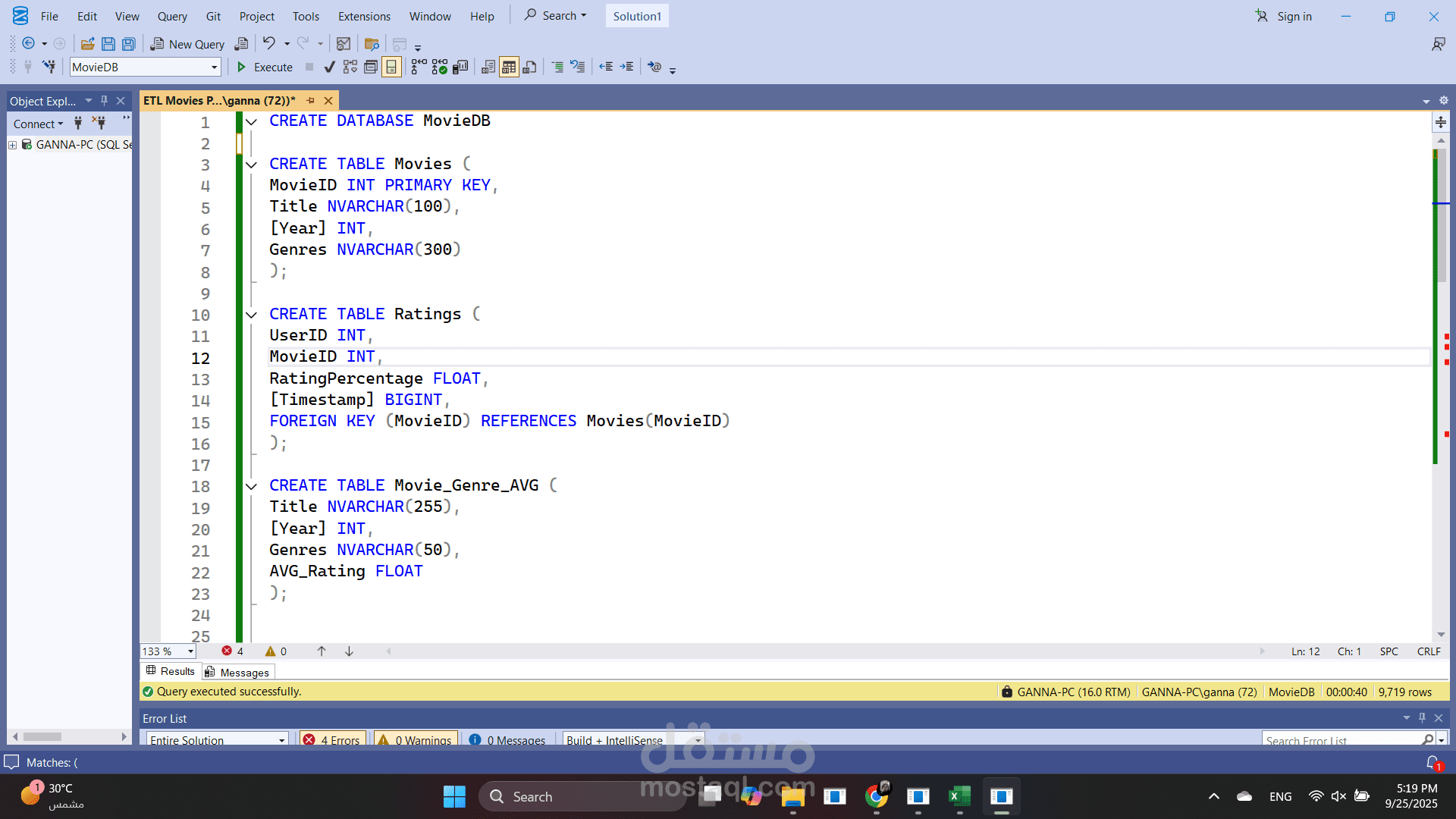This screenshot has width=1456, height=819.
Task: Click Include Client Statistics icon
Action: tap(460, 67)
